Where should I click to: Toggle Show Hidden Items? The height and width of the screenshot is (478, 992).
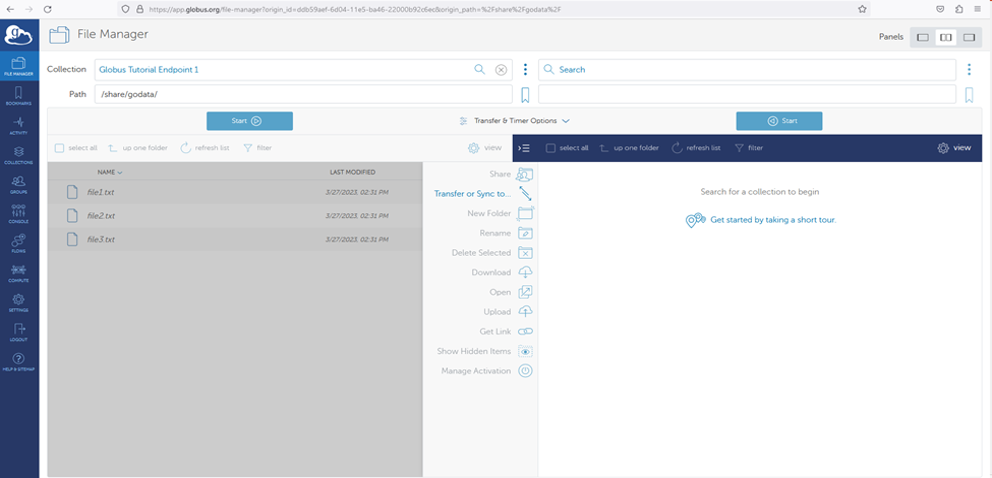[525, 352]
